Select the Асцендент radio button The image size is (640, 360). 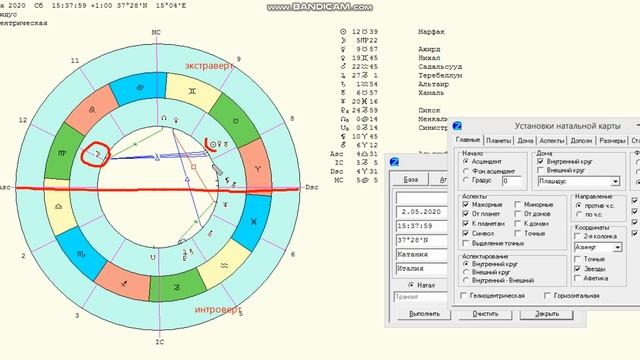click(466, 162)
